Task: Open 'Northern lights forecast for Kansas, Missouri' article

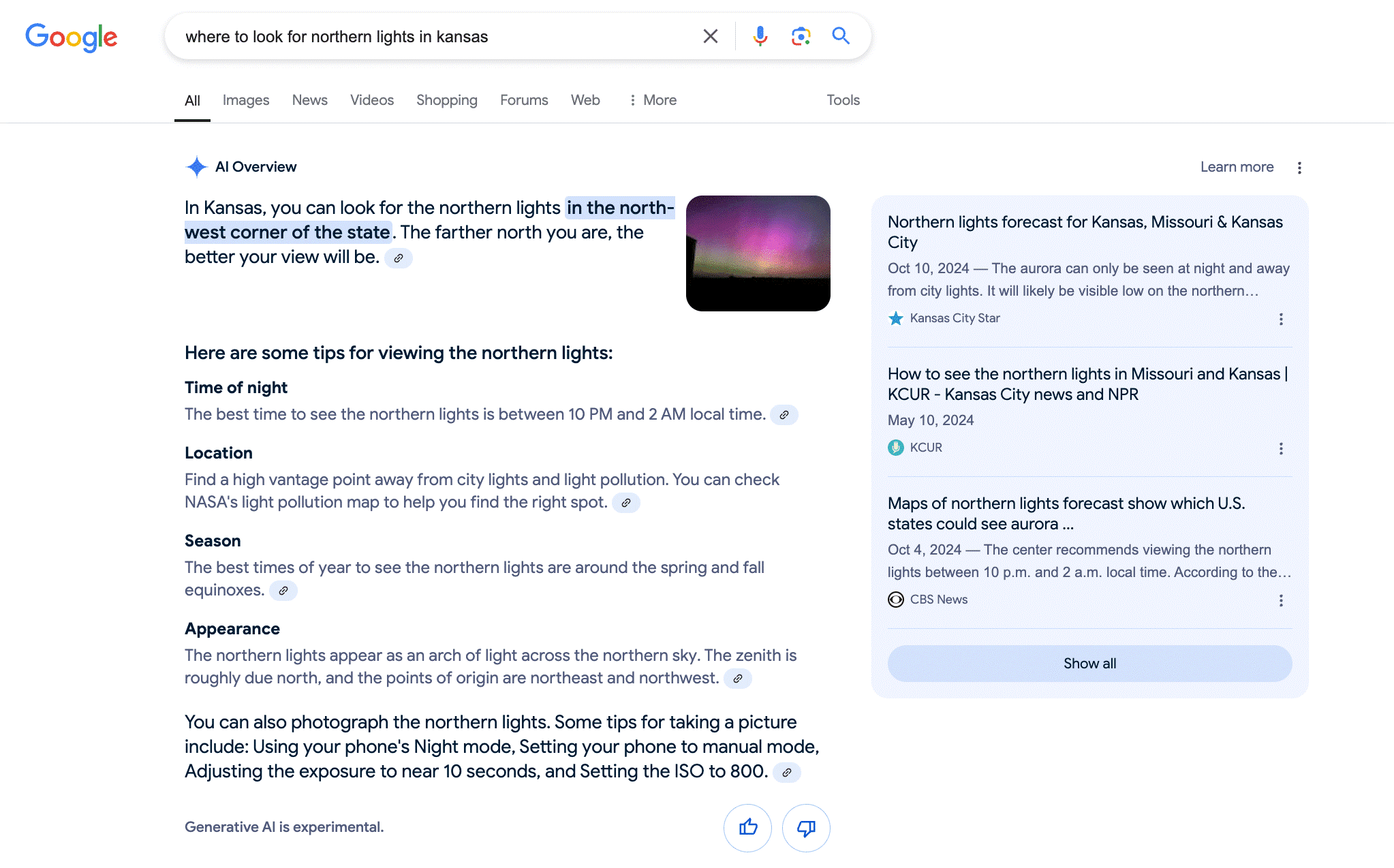Action: pos(1085,232)
